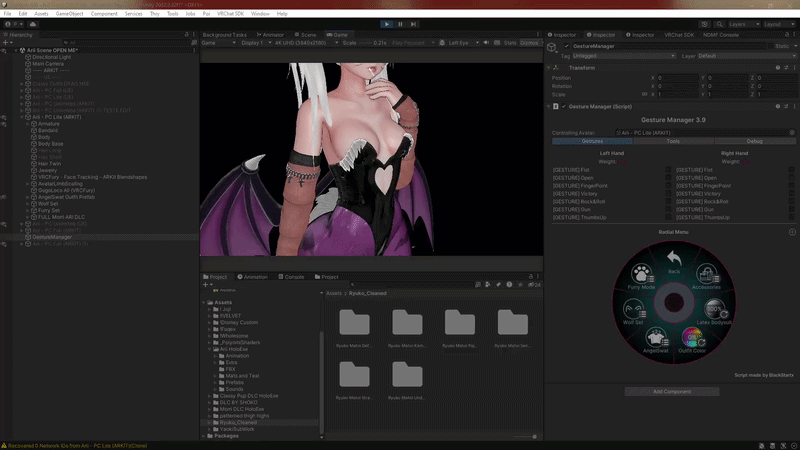Toggle right hand GESTURE ThumbsUp checkbox
Screen dimensions: 800x450
[x=791, y=217]
